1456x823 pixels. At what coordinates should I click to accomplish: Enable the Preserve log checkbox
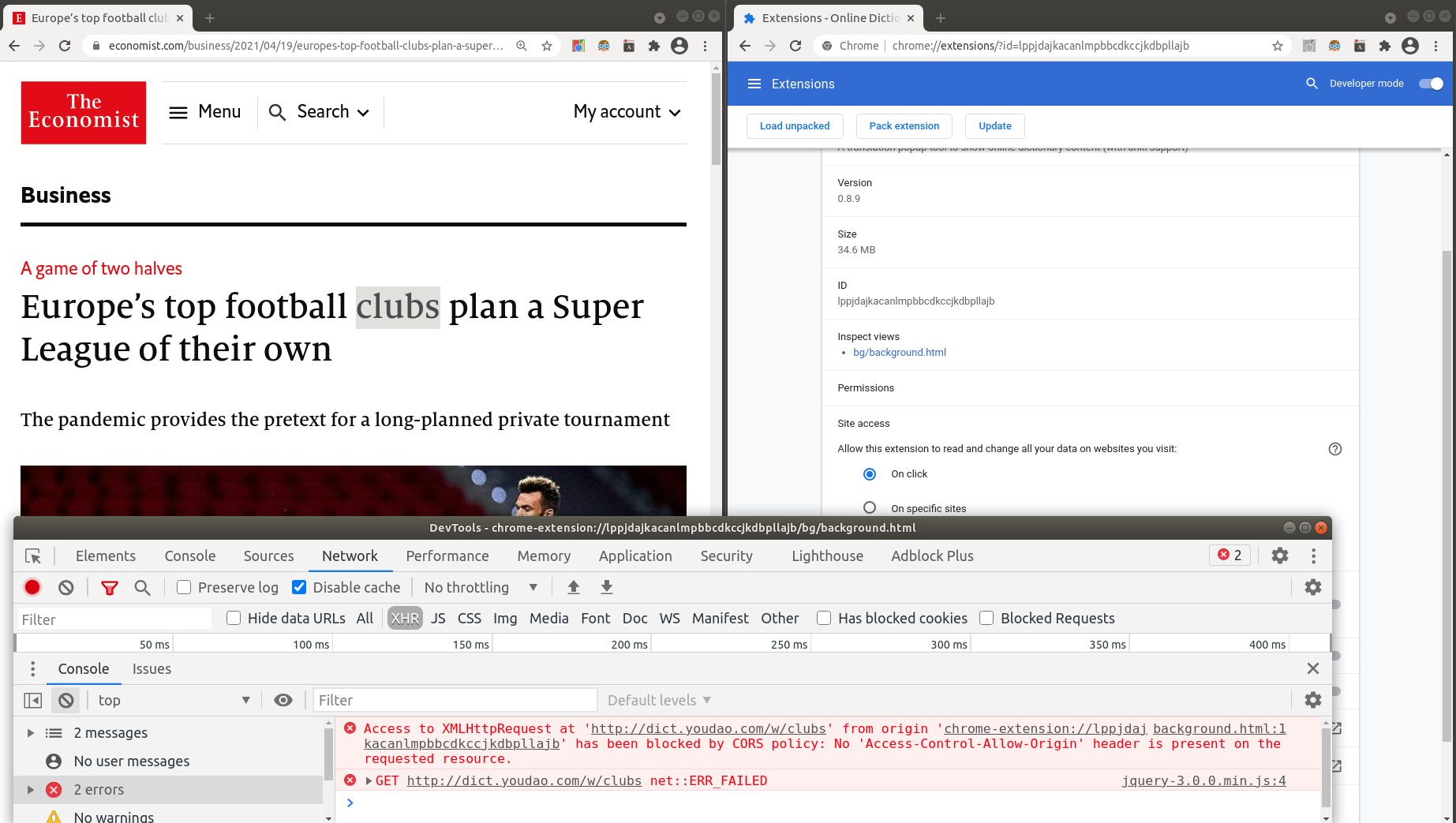click(183, 587)
